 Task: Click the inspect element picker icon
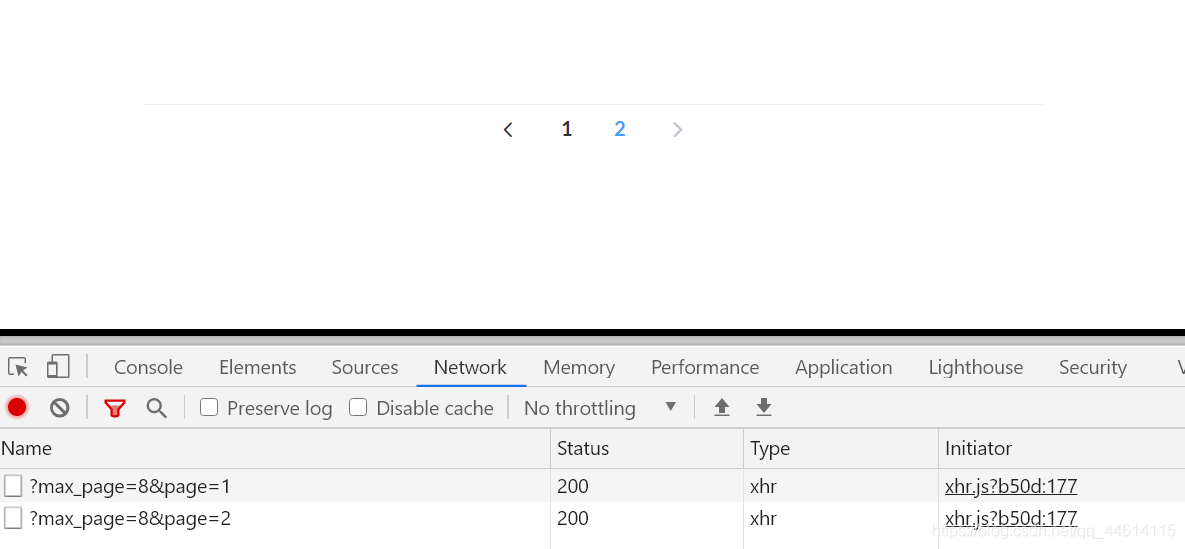click(x=17, y=367)
